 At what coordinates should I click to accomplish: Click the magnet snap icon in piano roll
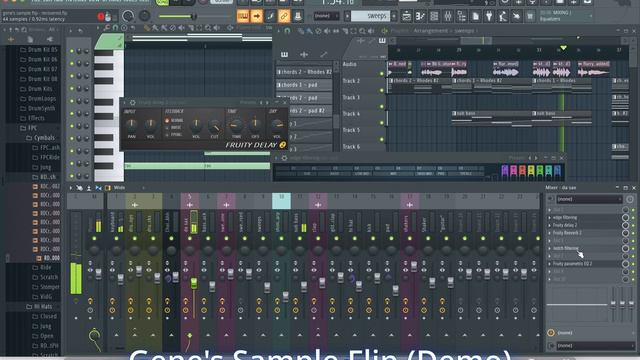116,28
